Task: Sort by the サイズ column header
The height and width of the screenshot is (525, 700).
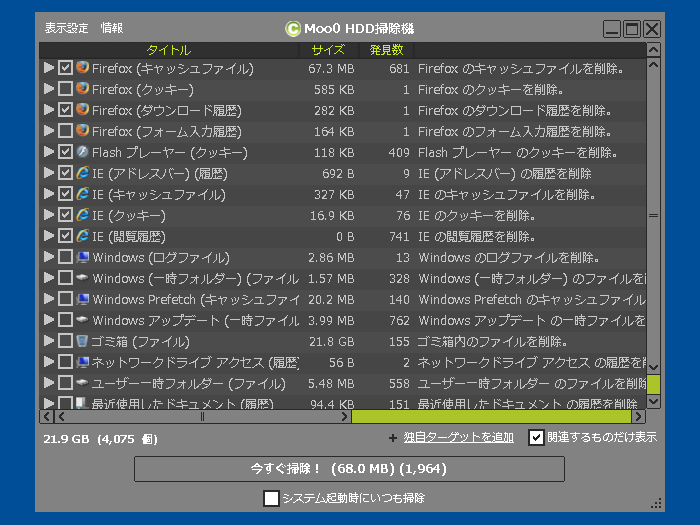Action: pyautogui.click(x=328, y=50)
